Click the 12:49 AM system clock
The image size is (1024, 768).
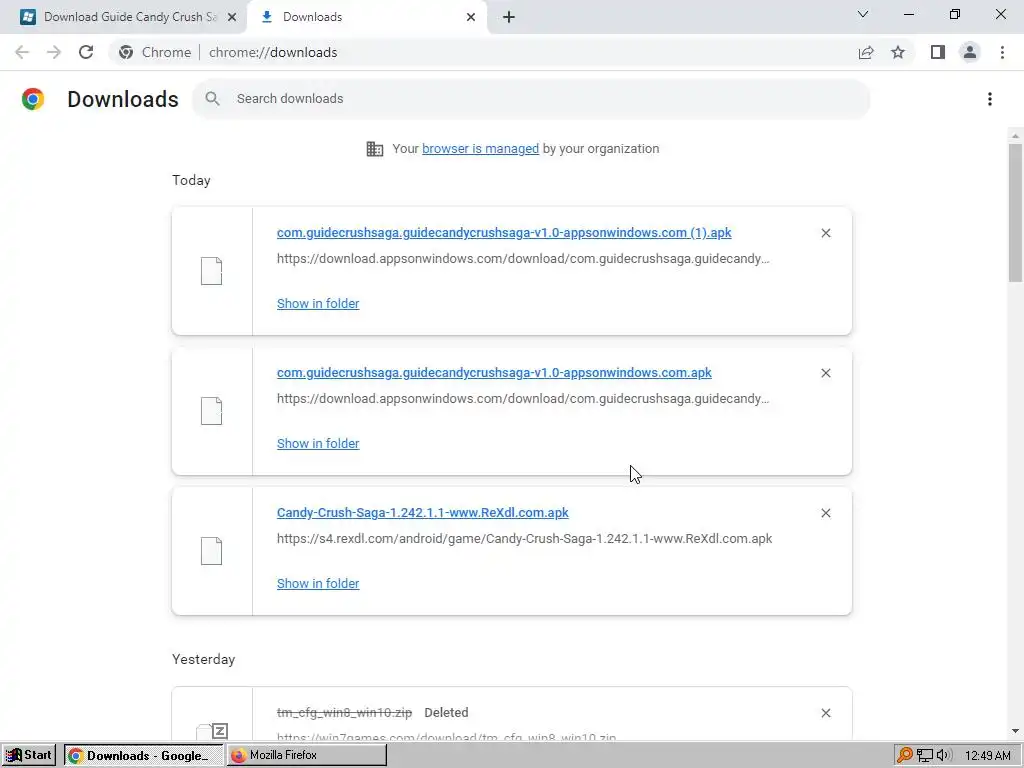coord(987,756)
